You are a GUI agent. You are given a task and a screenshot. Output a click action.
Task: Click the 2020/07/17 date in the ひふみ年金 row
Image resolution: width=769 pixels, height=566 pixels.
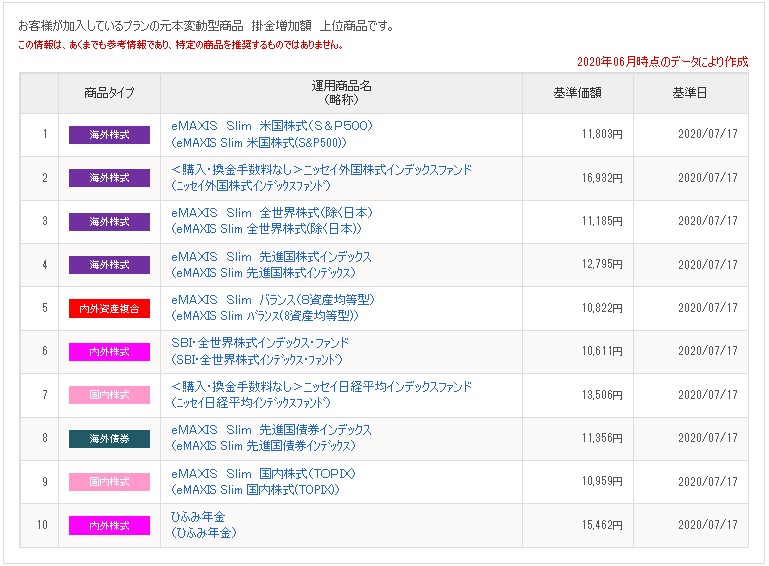708,525
